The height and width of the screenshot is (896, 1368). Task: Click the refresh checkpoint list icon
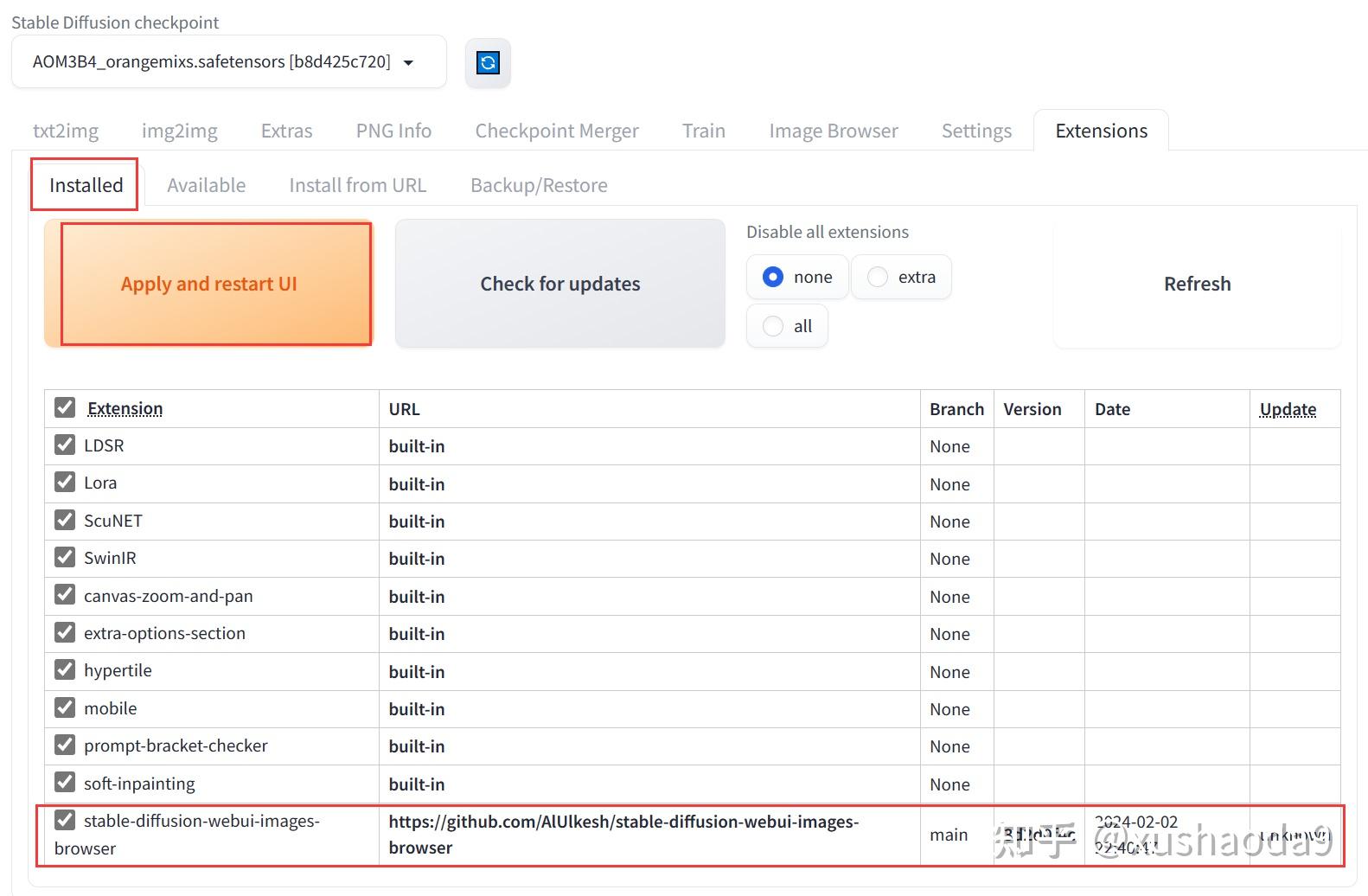point(488,62)
